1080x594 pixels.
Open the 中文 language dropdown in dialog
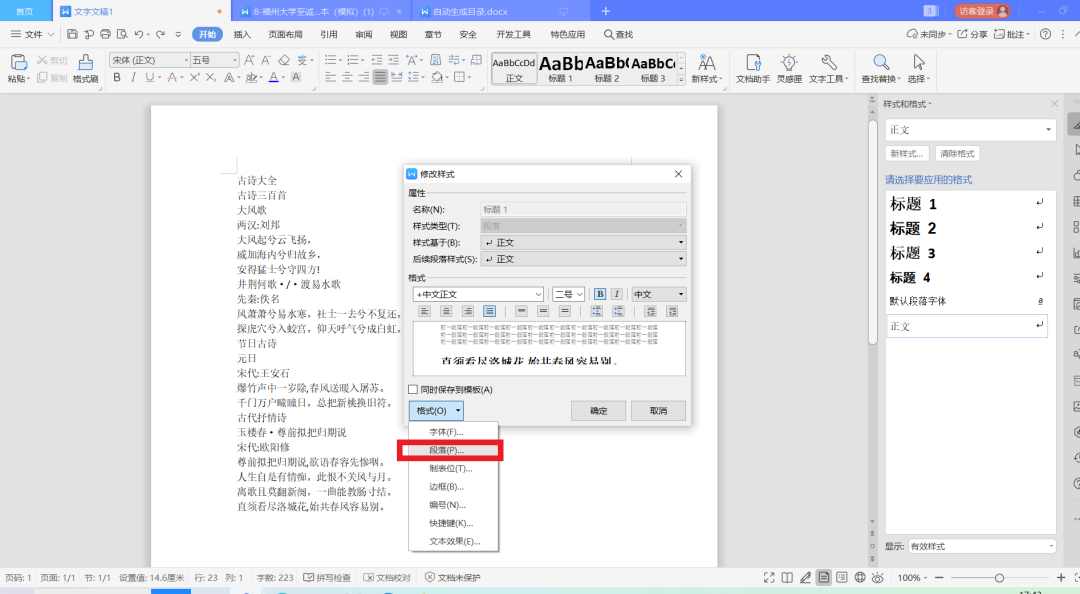658,294
